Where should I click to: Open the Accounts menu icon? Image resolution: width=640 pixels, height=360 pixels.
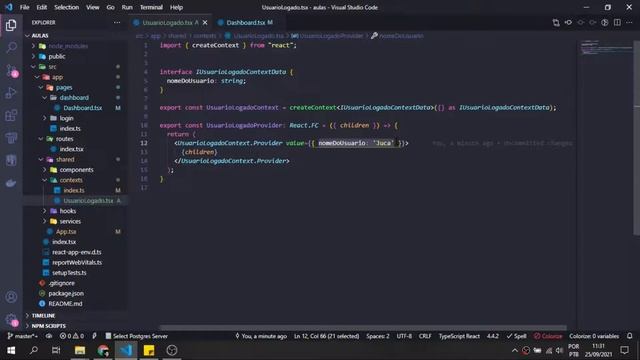[11, 297]
